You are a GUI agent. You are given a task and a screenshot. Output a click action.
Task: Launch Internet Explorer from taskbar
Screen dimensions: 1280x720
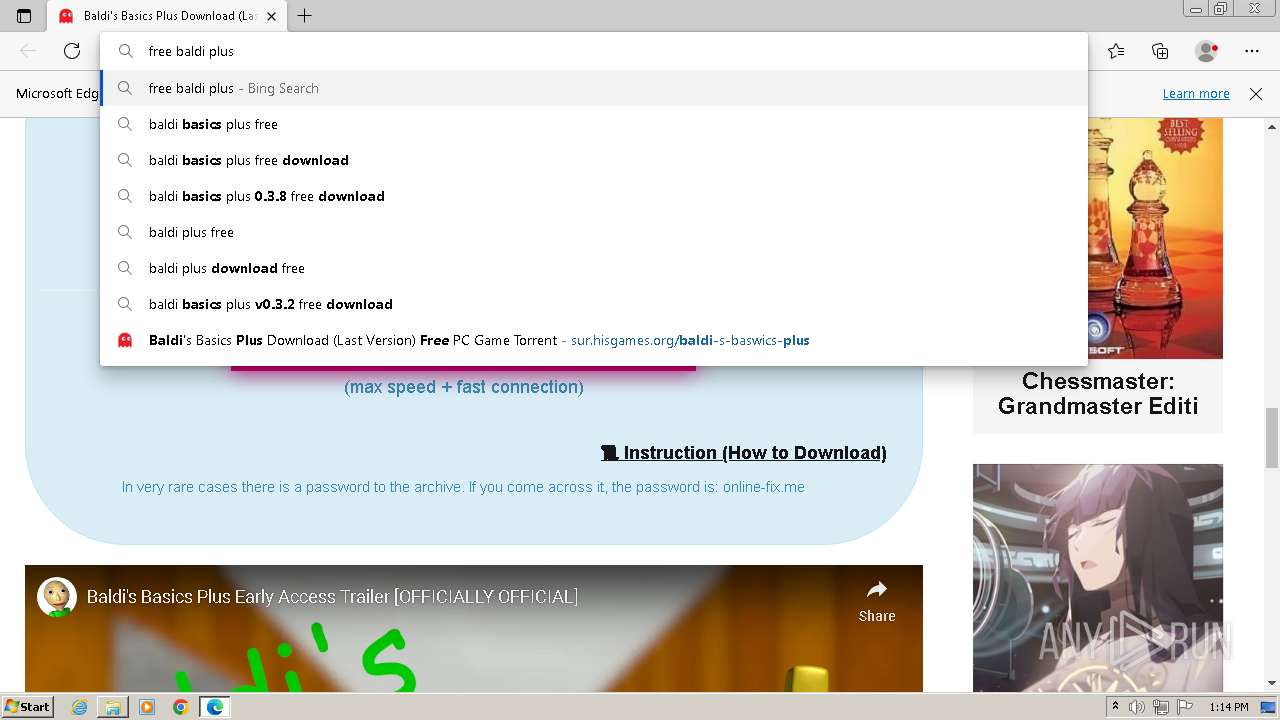[x=80, y=707]
